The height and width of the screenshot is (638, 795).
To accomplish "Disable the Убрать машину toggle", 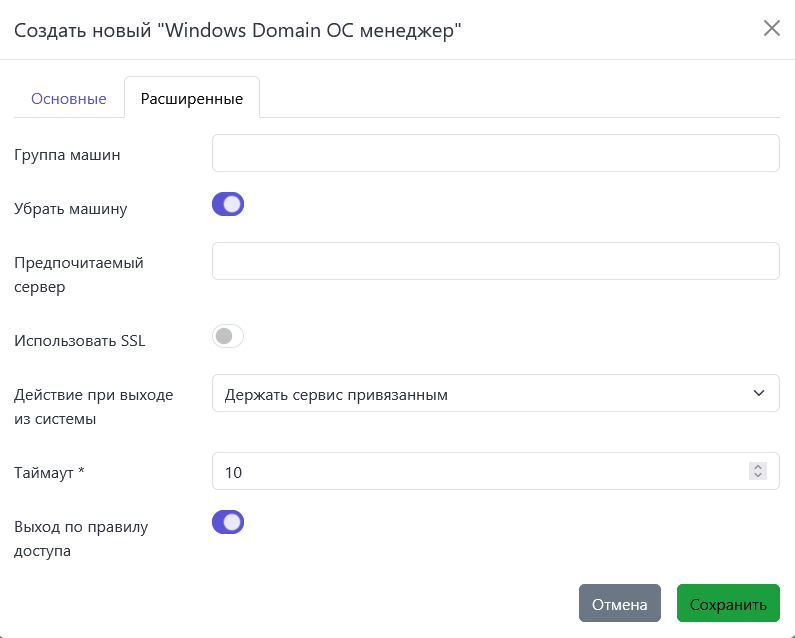I will (x=228, y=205).
